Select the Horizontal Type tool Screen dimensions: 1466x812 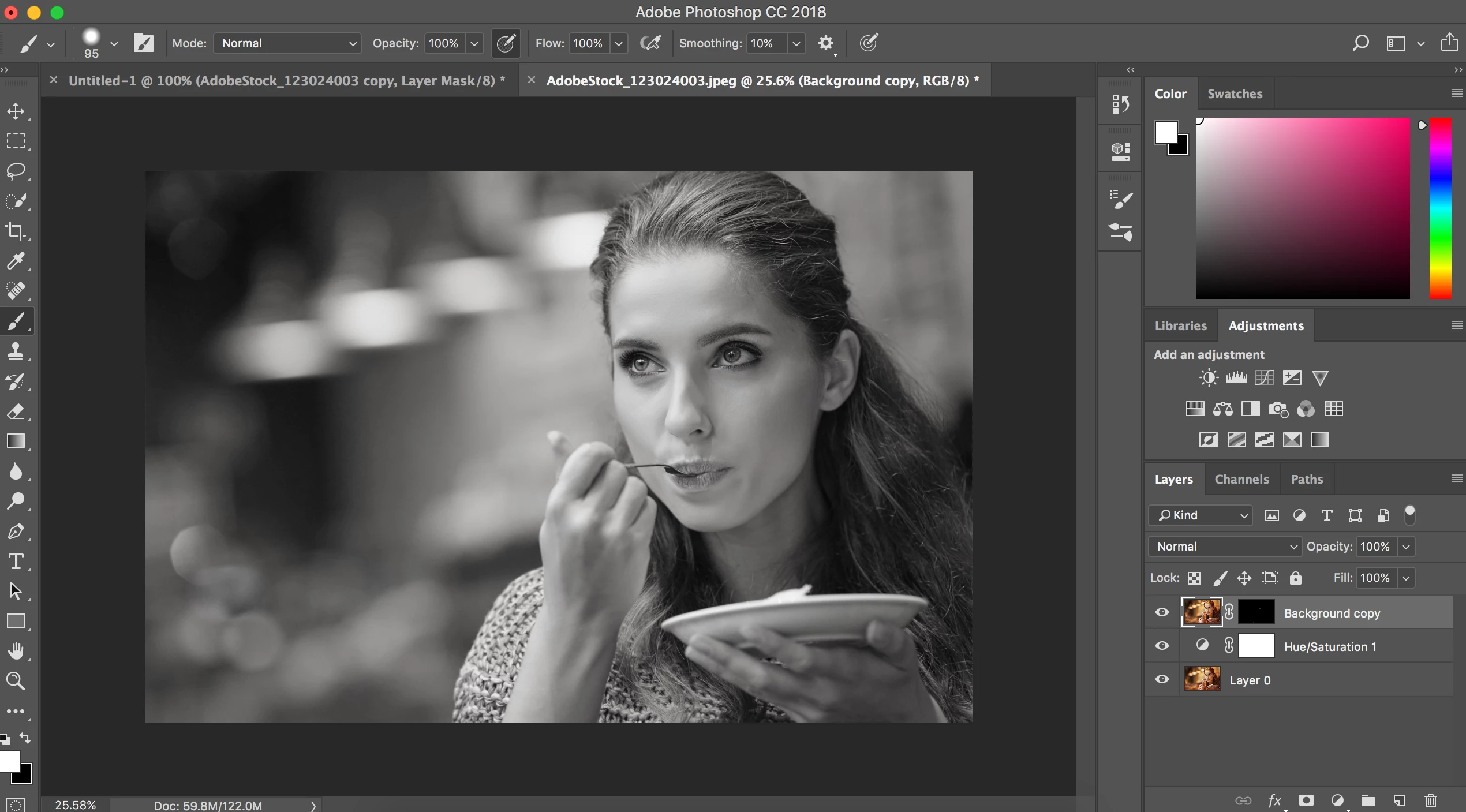(16, 562)
